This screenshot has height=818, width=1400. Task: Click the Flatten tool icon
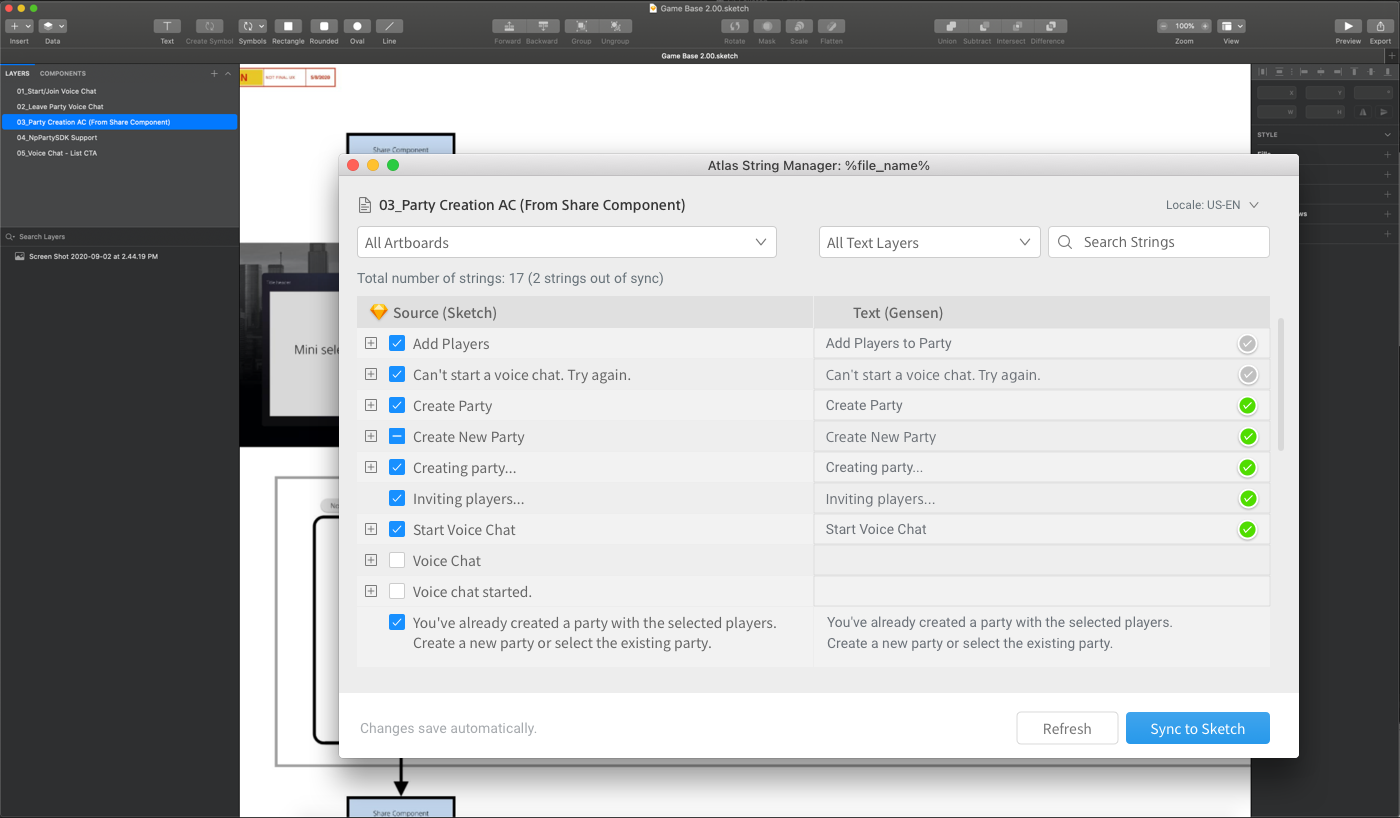tap(831, 26)
